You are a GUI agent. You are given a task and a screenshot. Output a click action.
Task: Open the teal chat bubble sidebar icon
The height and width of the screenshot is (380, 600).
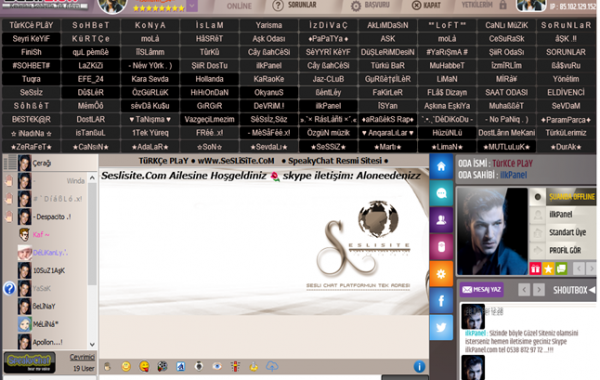coord(441,193)
